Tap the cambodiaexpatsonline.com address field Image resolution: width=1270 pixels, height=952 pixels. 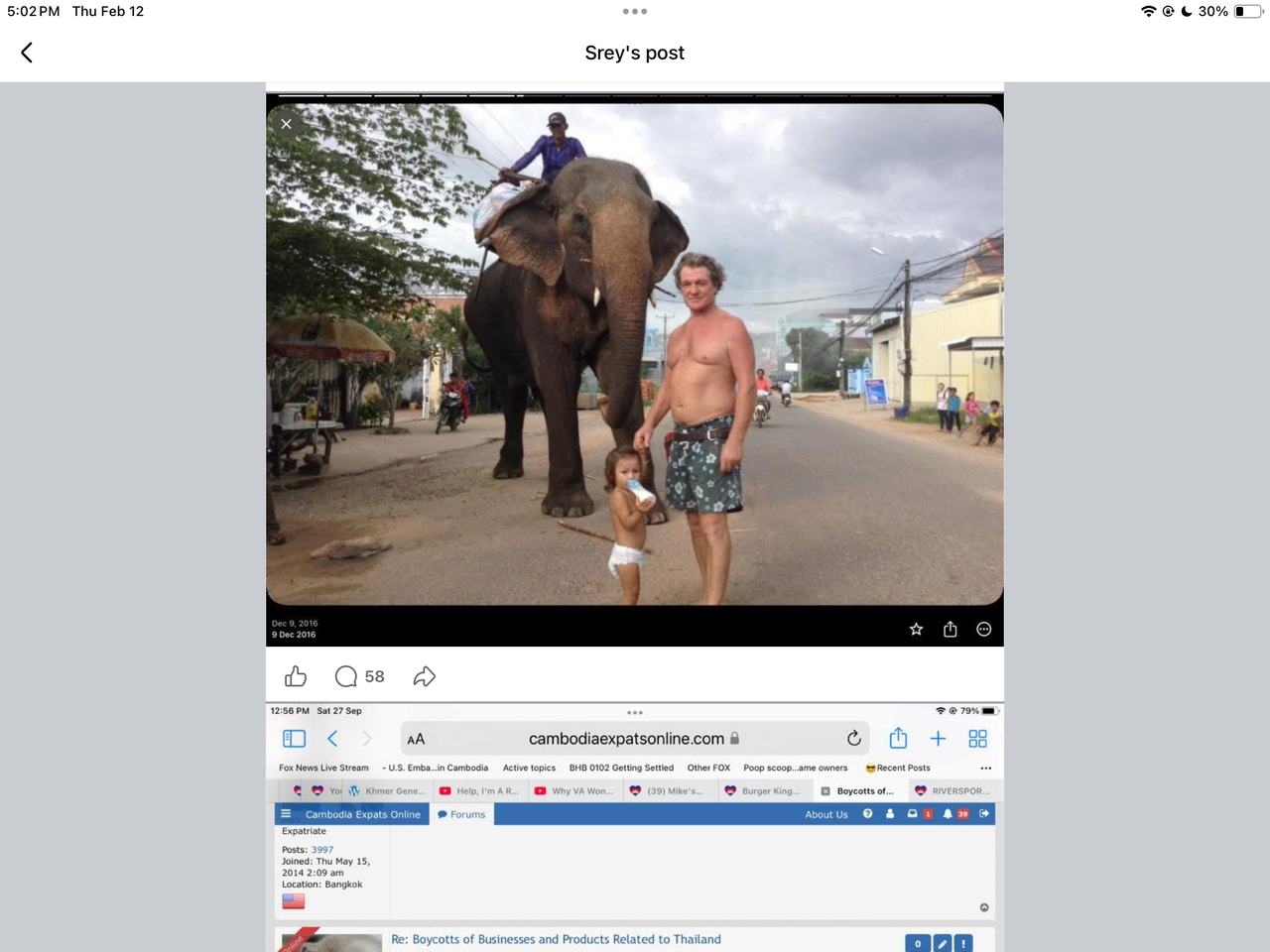(x=635, y=739)
